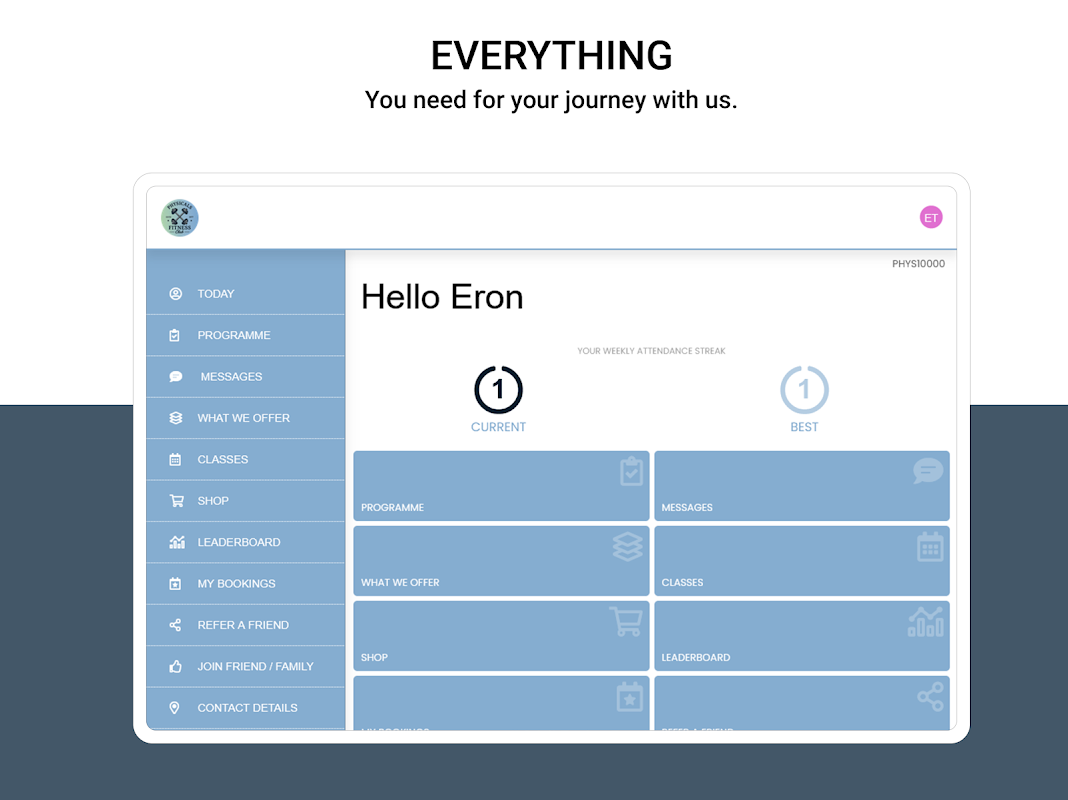Image resolution: width=1068 pixels, height=800 pixels.
Task: Click the Today person icon in sidebar
Action: pyautogui.click(x=176, y=293)
